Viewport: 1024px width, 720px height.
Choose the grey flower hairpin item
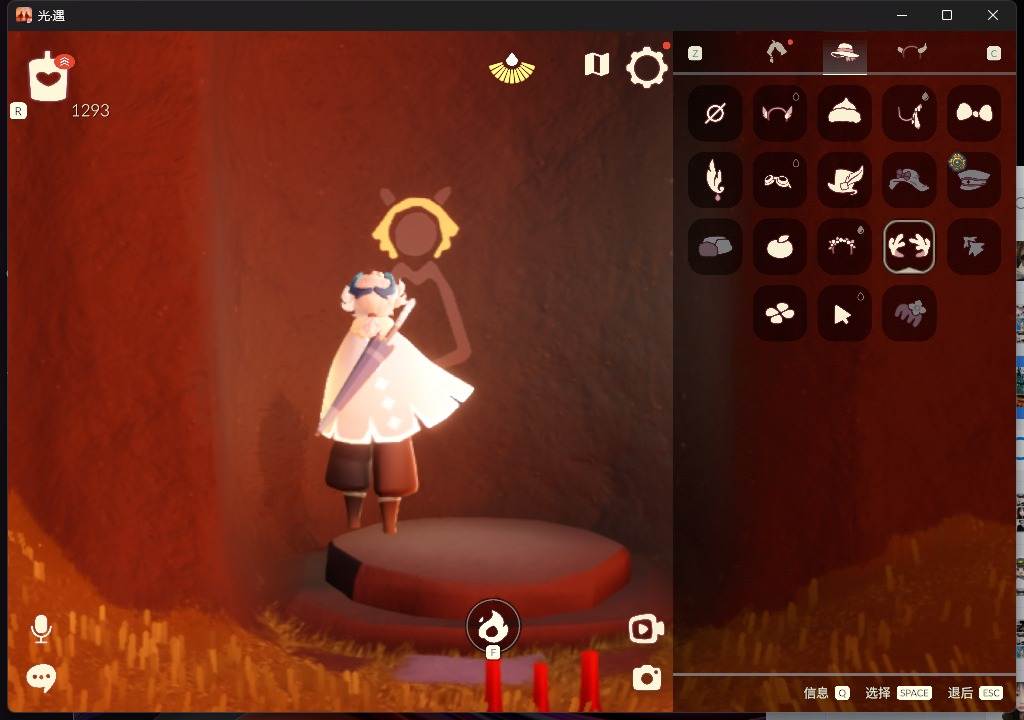pyautogui.click(x=908, y=314)
